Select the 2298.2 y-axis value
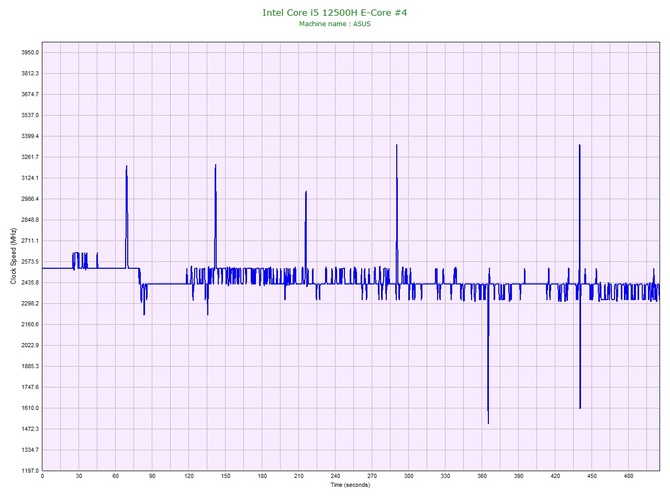This screenshot has height=502, width=670. pyautogui.click(x=30, y=304)
